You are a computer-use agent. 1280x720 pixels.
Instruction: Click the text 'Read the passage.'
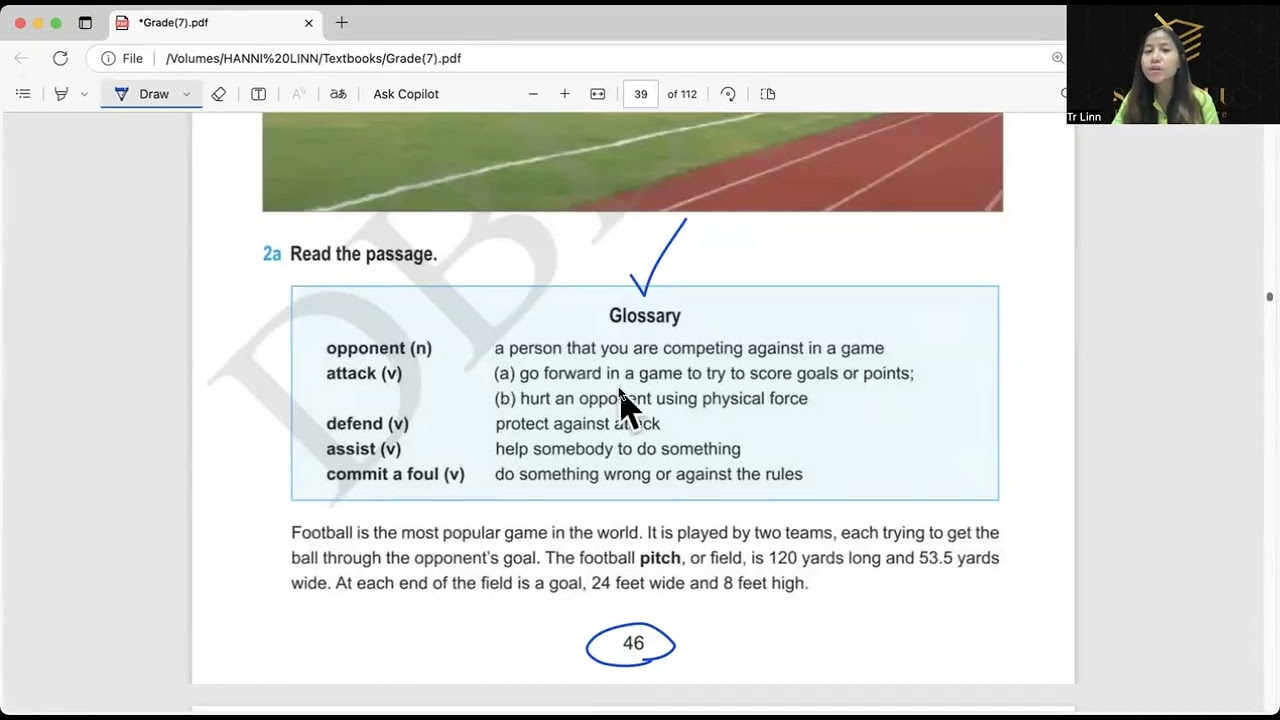[x=364, y=254]
